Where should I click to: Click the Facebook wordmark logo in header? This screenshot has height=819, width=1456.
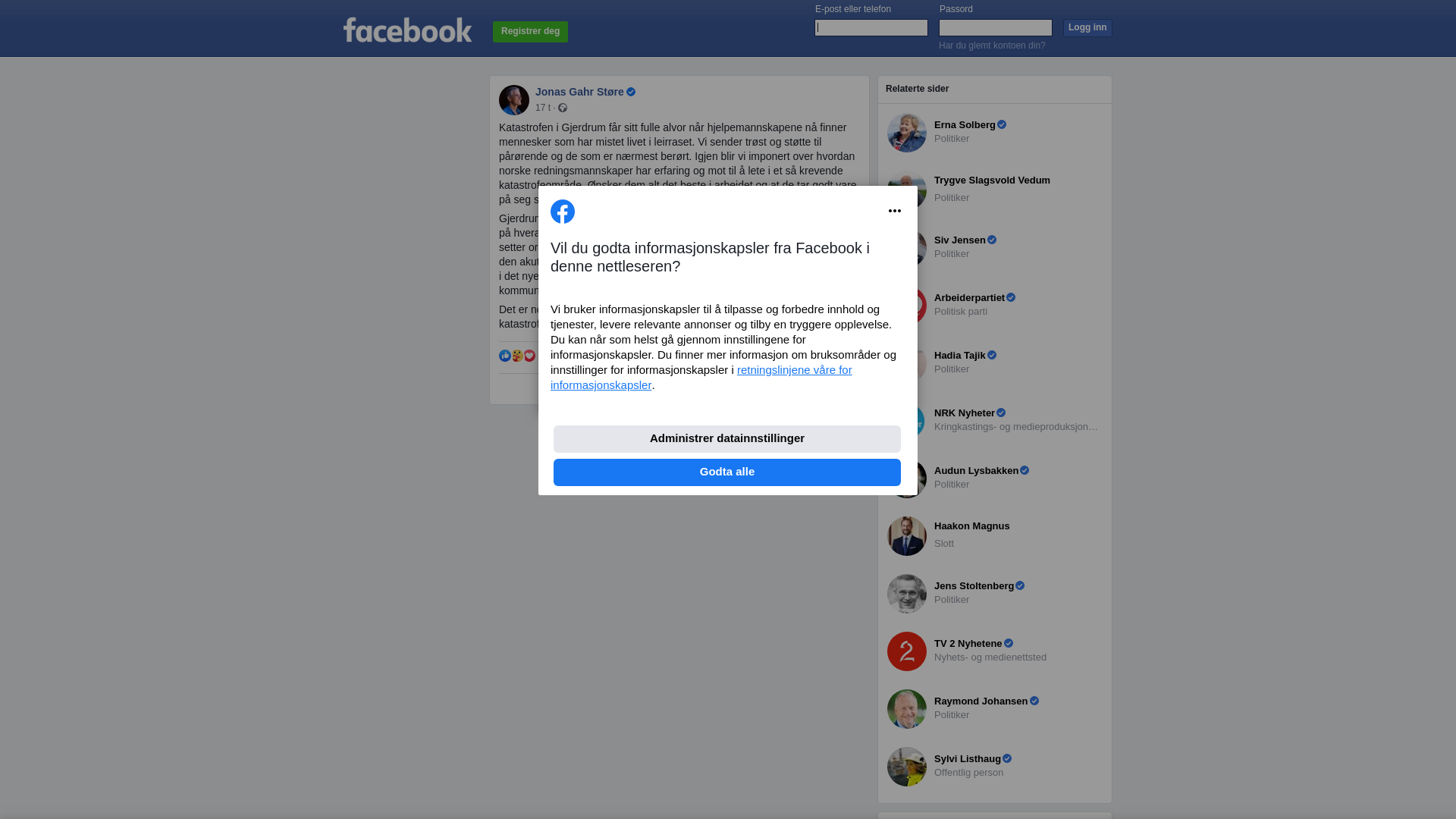(x=407, y=30)
